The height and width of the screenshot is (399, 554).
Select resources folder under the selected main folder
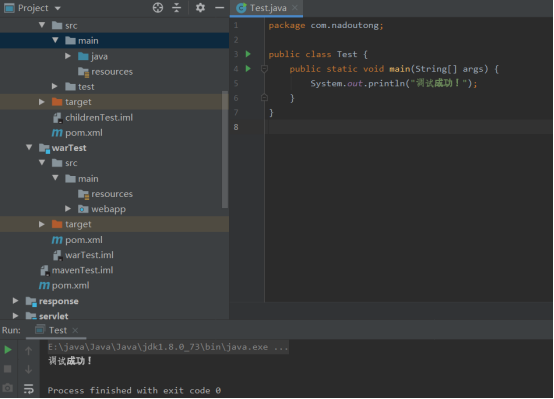click(x=105, y=71)
